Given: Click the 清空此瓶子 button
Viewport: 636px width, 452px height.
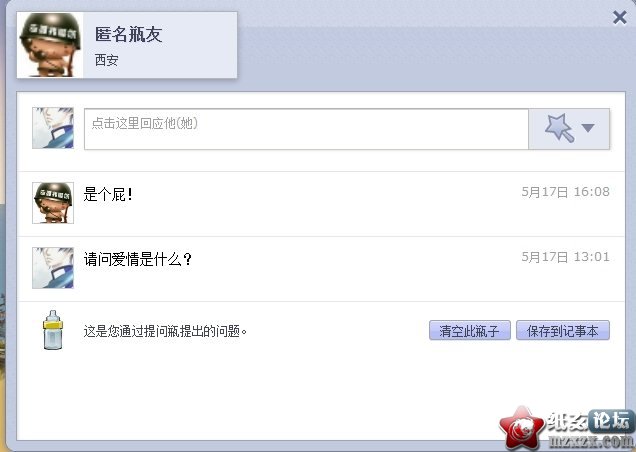Looking at the screenshot, I should (470, 330).
